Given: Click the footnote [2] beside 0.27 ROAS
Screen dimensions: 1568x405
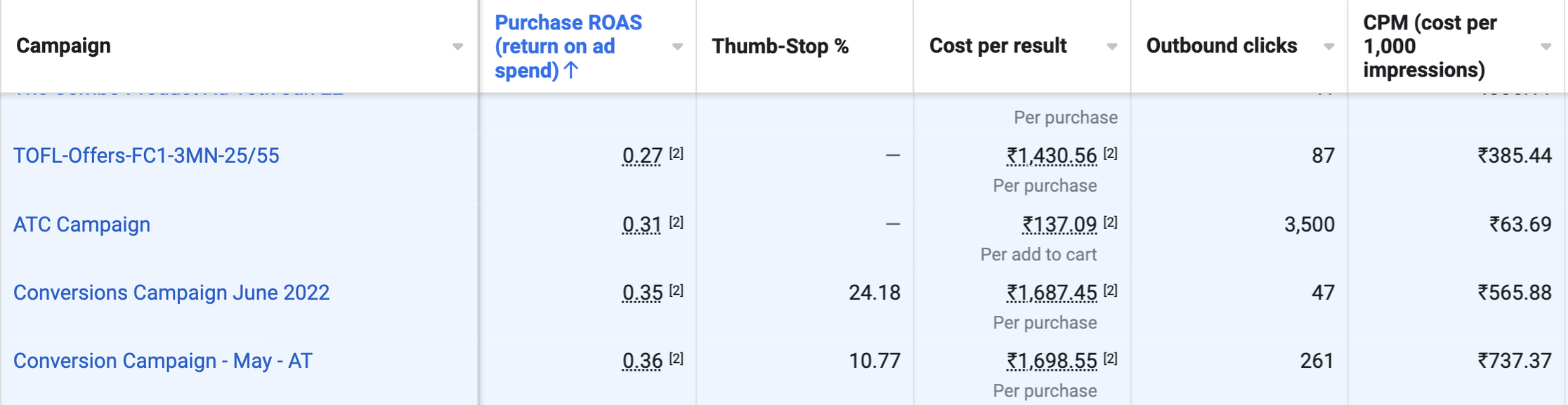Looking at the screenshot, I should [677, 153].
